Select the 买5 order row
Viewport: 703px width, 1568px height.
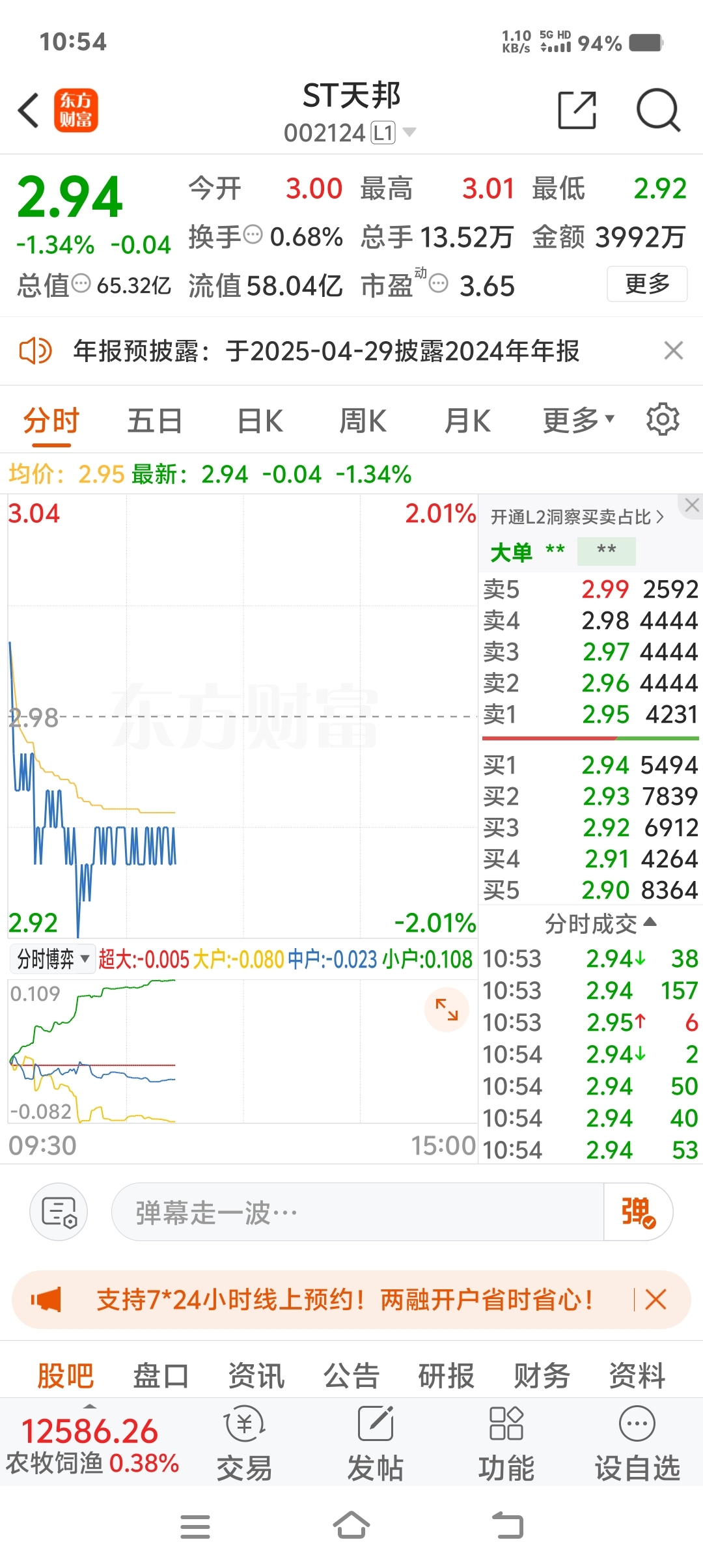[x=590, y=890]
